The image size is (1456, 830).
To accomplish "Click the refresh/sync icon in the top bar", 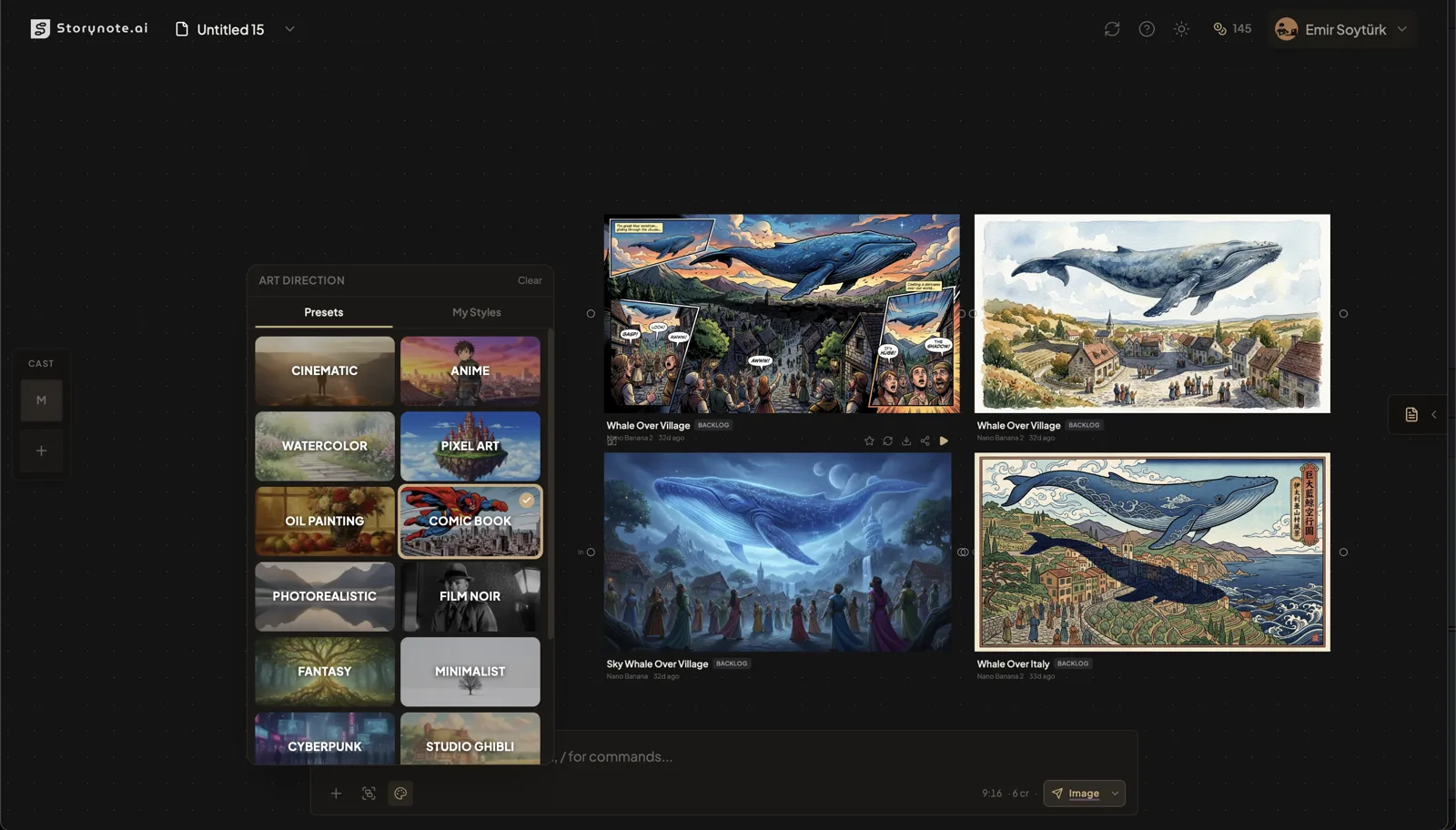I will point(1111,28).
